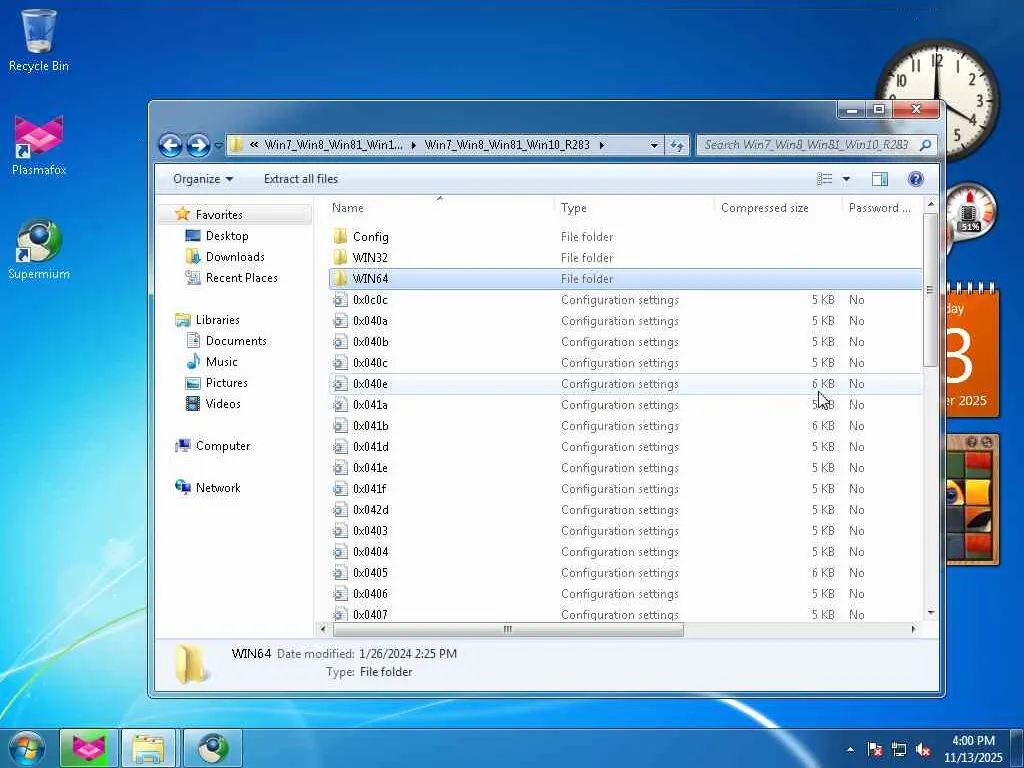Select the Config folder
Image resolution: width=1024 pixels, height=768 pixels.
tap(370, 237)
